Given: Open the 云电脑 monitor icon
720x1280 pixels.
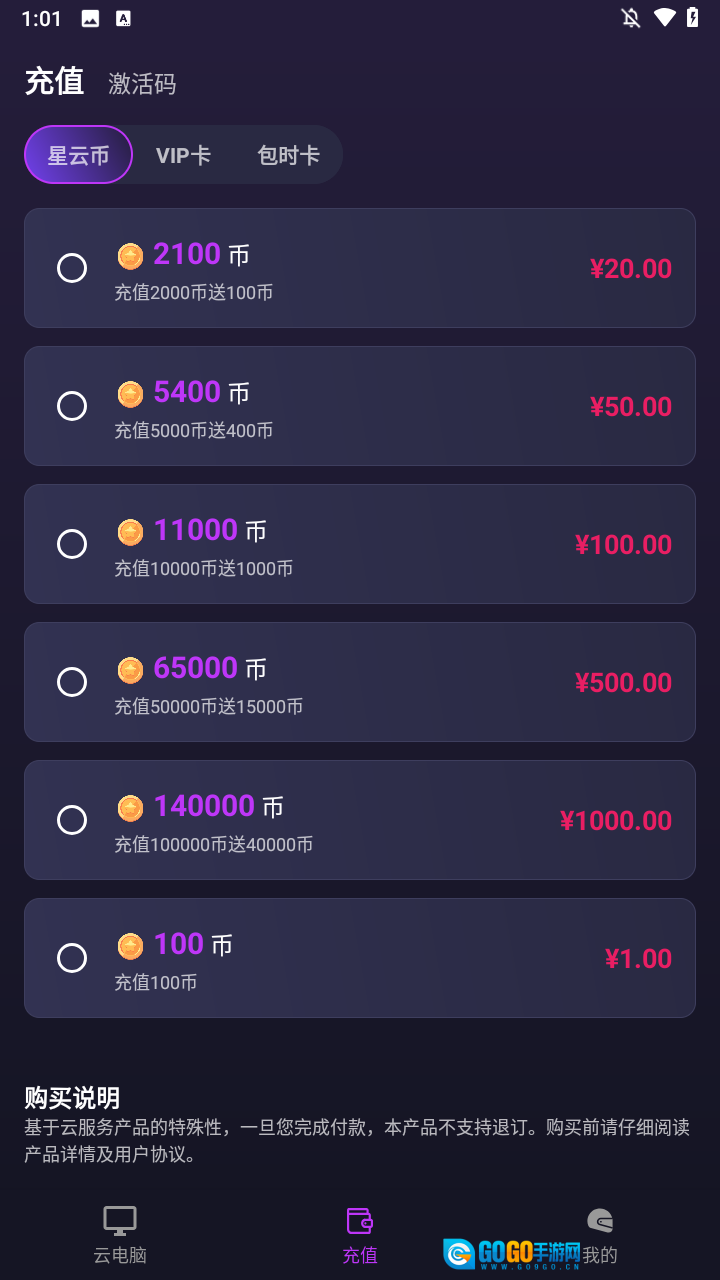Looking at the screenshot, I should [x=120, y=1221].
